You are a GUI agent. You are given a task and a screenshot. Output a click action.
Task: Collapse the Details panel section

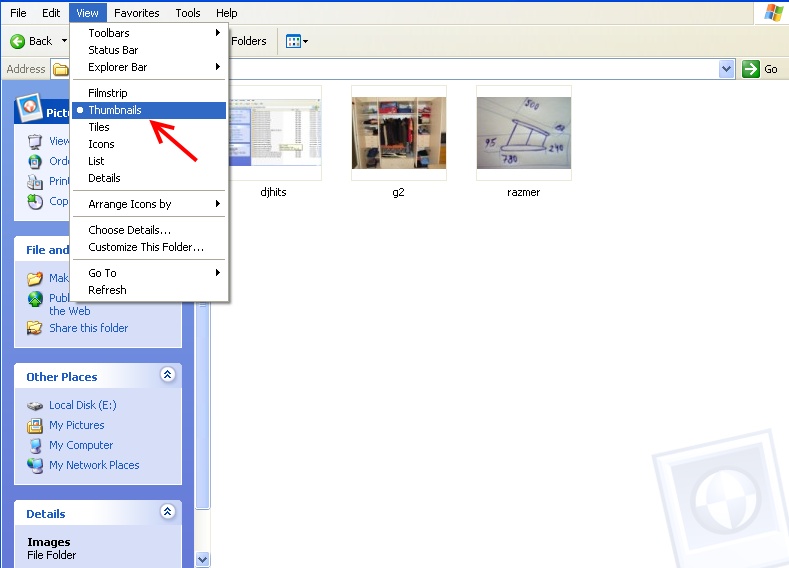pos(167,512)
